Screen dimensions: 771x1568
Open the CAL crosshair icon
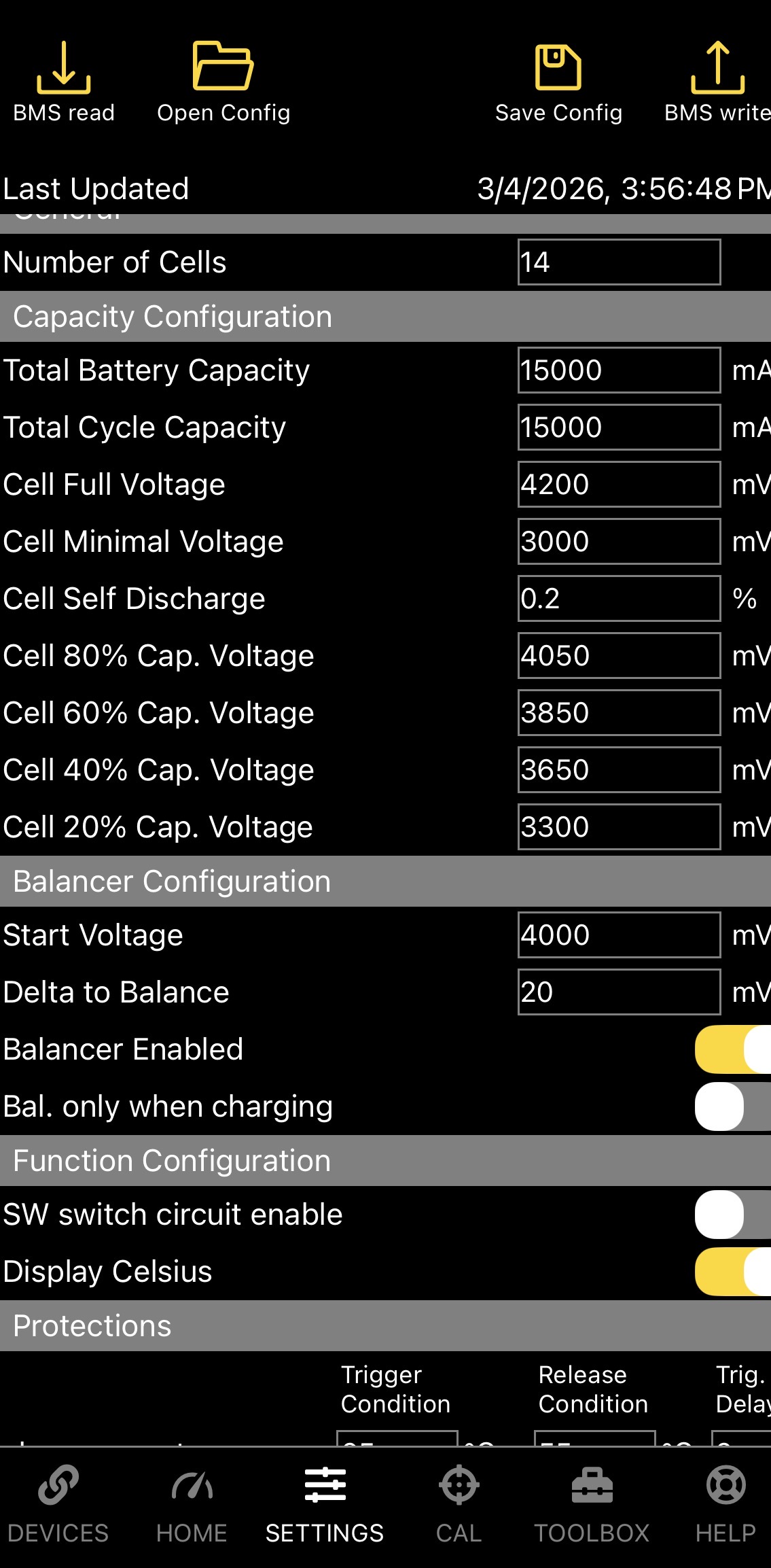coord(459,1485)
